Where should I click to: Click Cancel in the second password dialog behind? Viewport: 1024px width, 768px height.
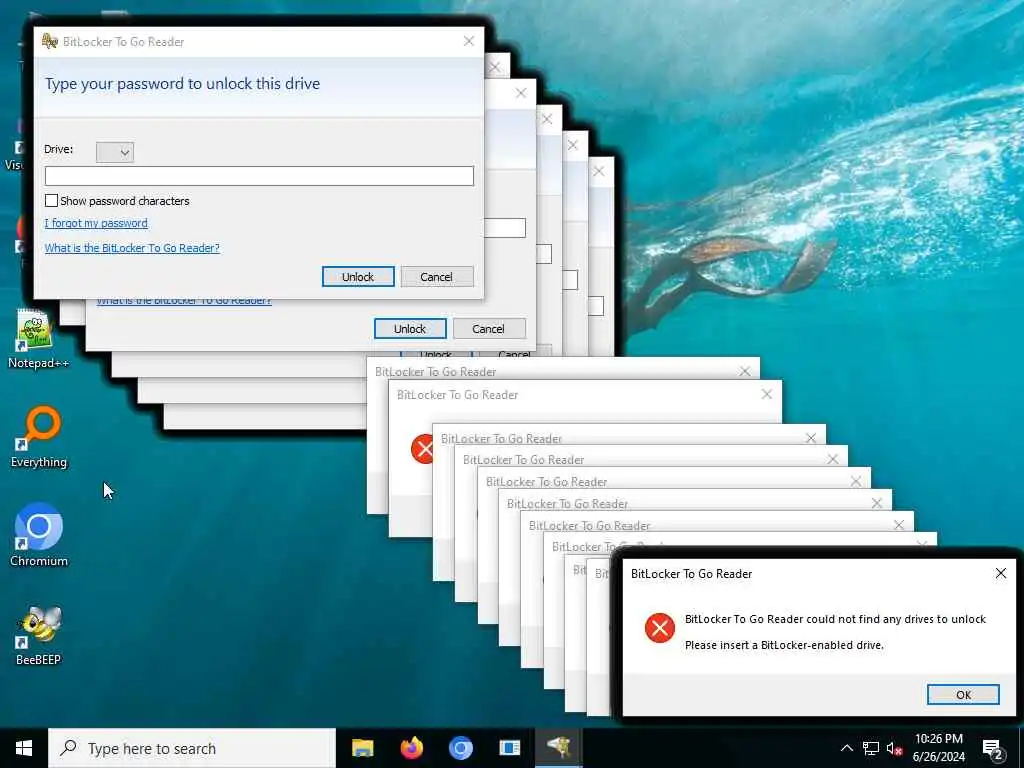tap(488, 328)
